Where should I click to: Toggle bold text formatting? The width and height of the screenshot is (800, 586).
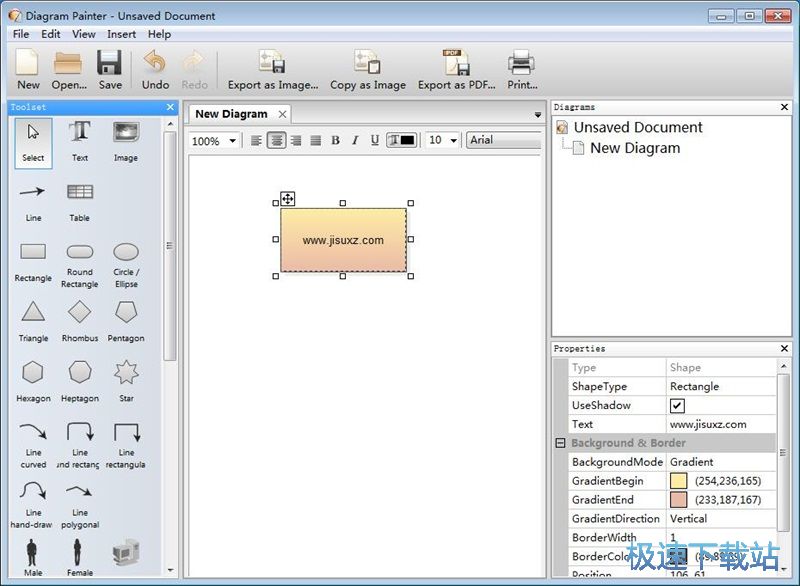tap(335, 141)
